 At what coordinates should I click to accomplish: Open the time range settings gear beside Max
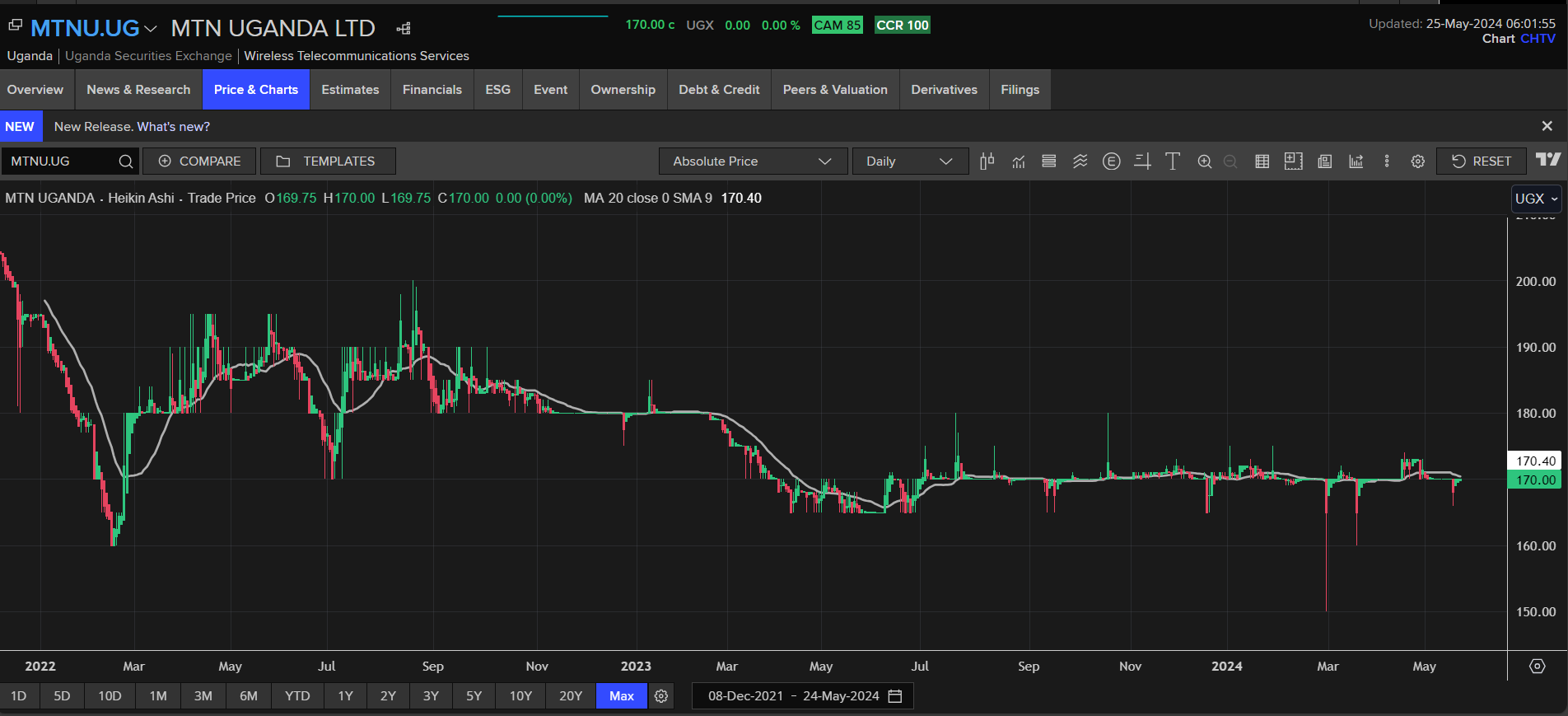click(661, 696)
